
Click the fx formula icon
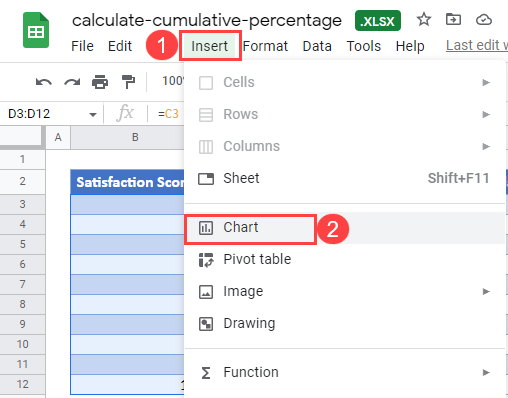[x=125, y=113]
